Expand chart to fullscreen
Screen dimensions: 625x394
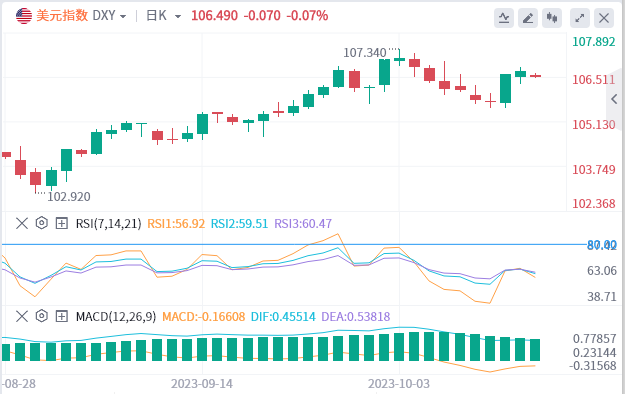click(580, 18)
